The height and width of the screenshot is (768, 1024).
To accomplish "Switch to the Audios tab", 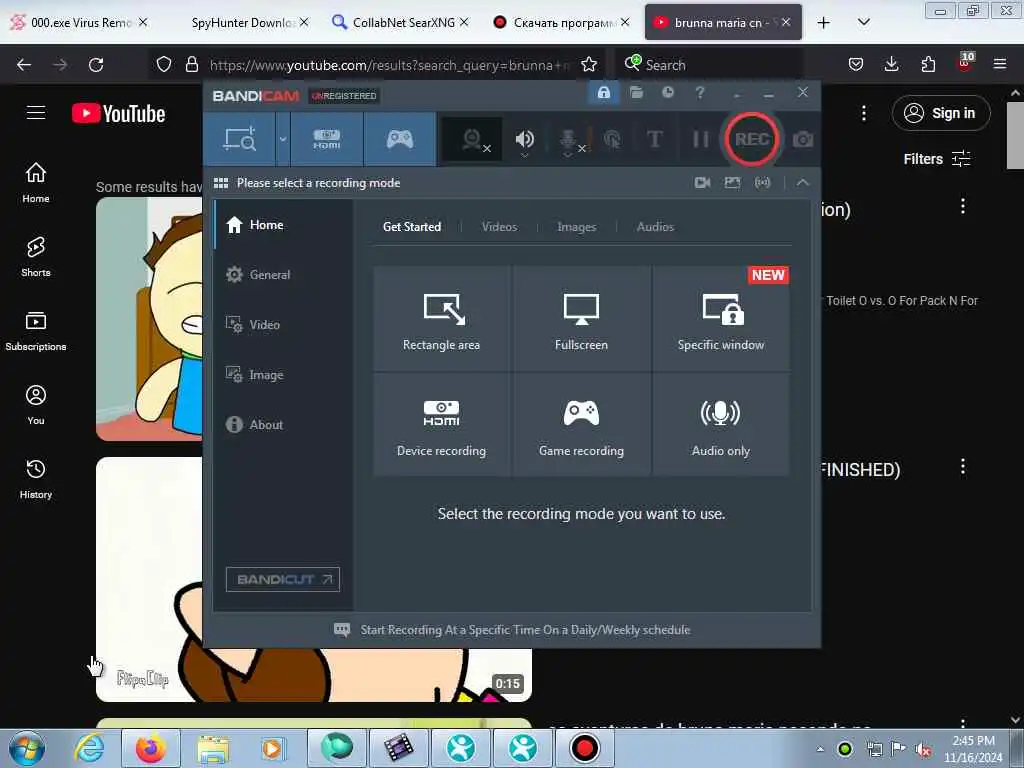I will point(655,227).
